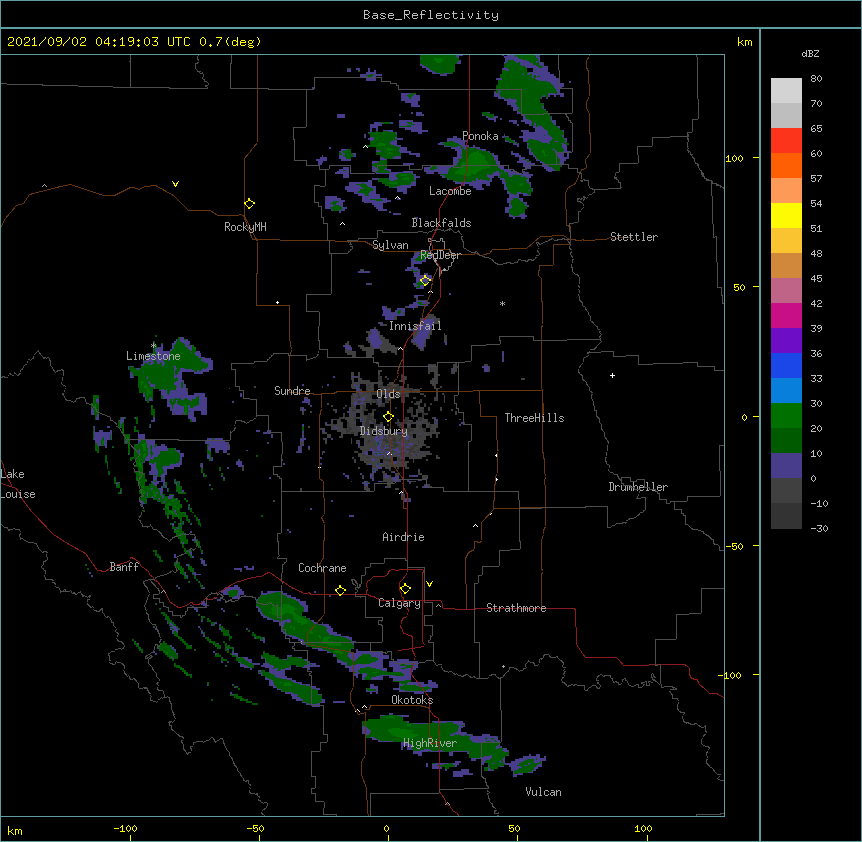Click the yellow station marker near RockyMH

250,204
